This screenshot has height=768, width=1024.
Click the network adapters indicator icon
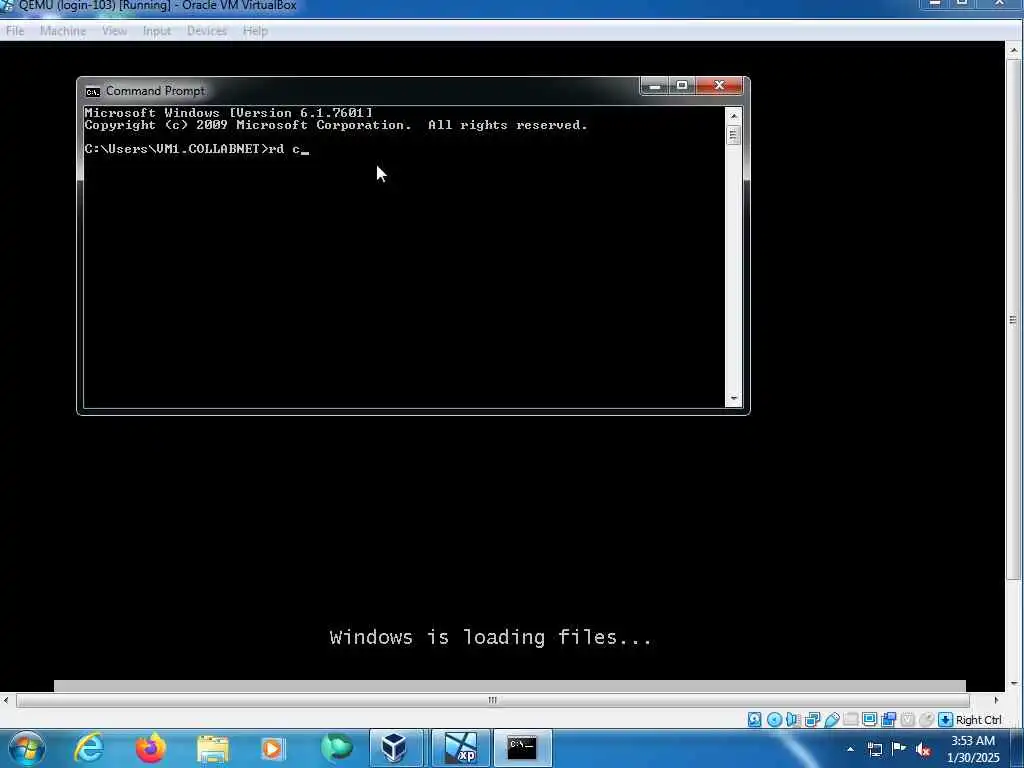coord(812,720)
